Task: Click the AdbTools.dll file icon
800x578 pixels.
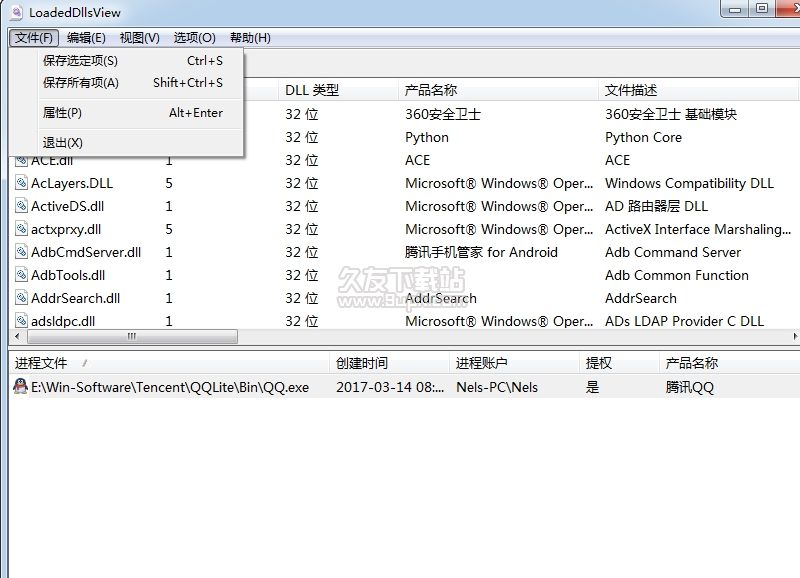Action: (x=21, y=274)
